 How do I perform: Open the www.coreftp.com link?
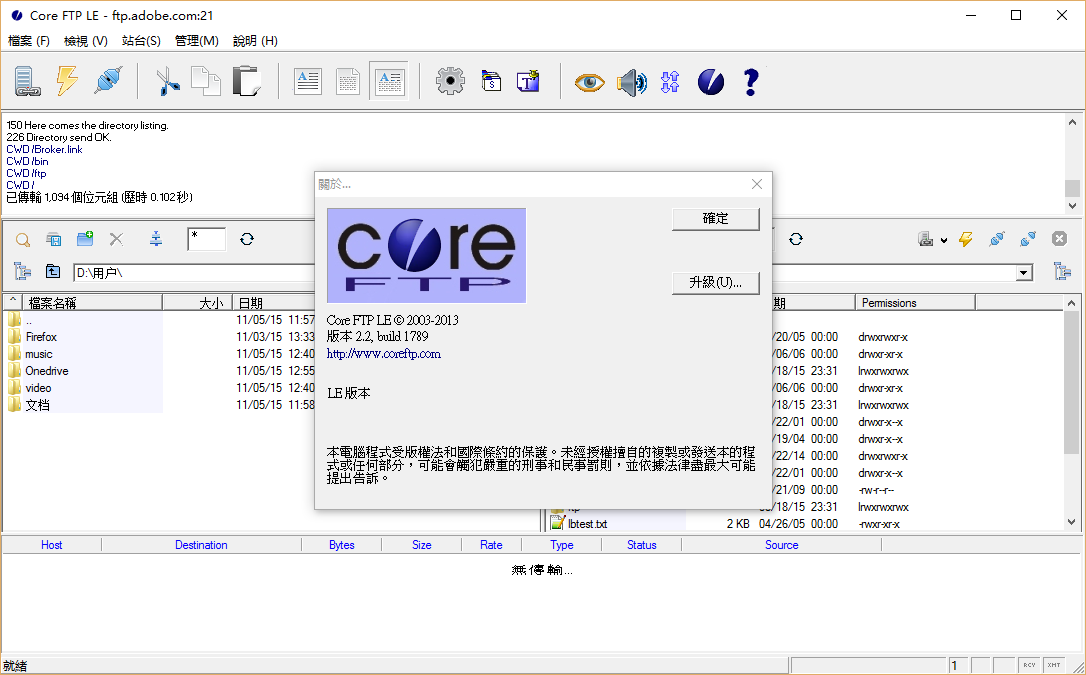point(384,353)
